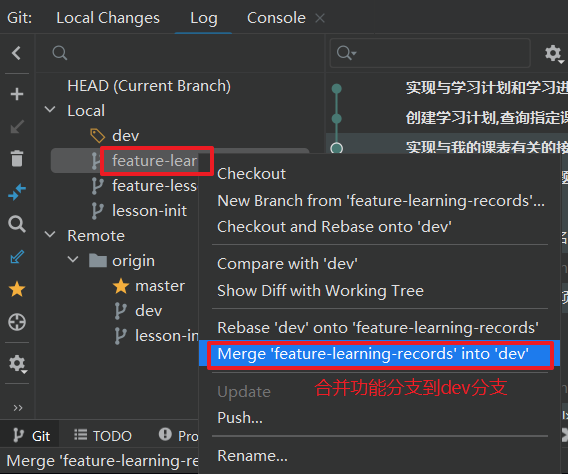Screen dimensions: 568x474
Task: Select the second commit starting 创建学习计划
Action: click(x=486, y=118)
